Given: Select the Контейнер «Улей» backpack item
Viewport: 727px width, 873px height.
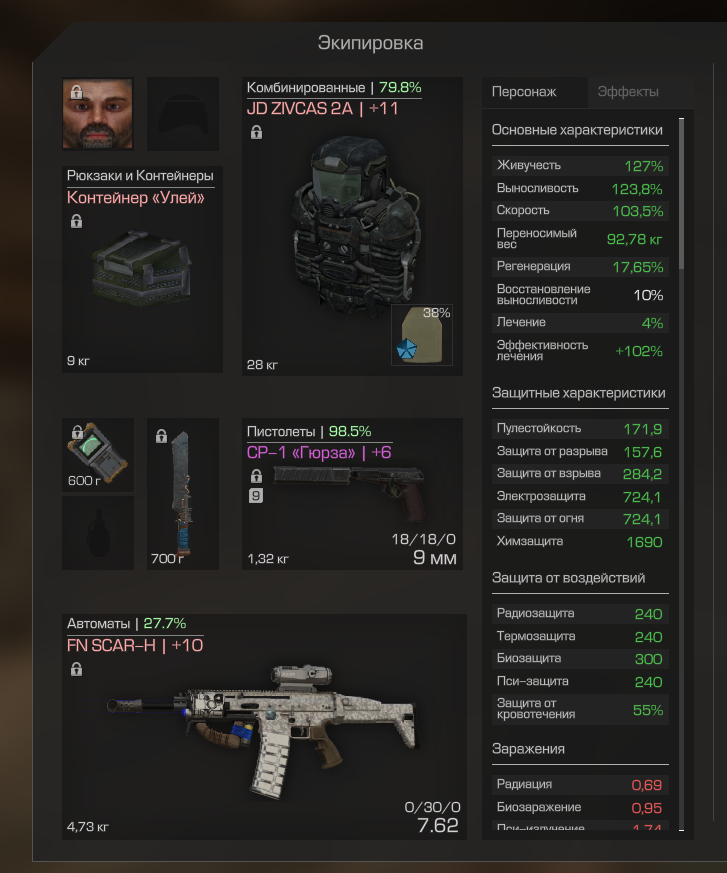Looking at the screenshot, I should pos(142,269).
